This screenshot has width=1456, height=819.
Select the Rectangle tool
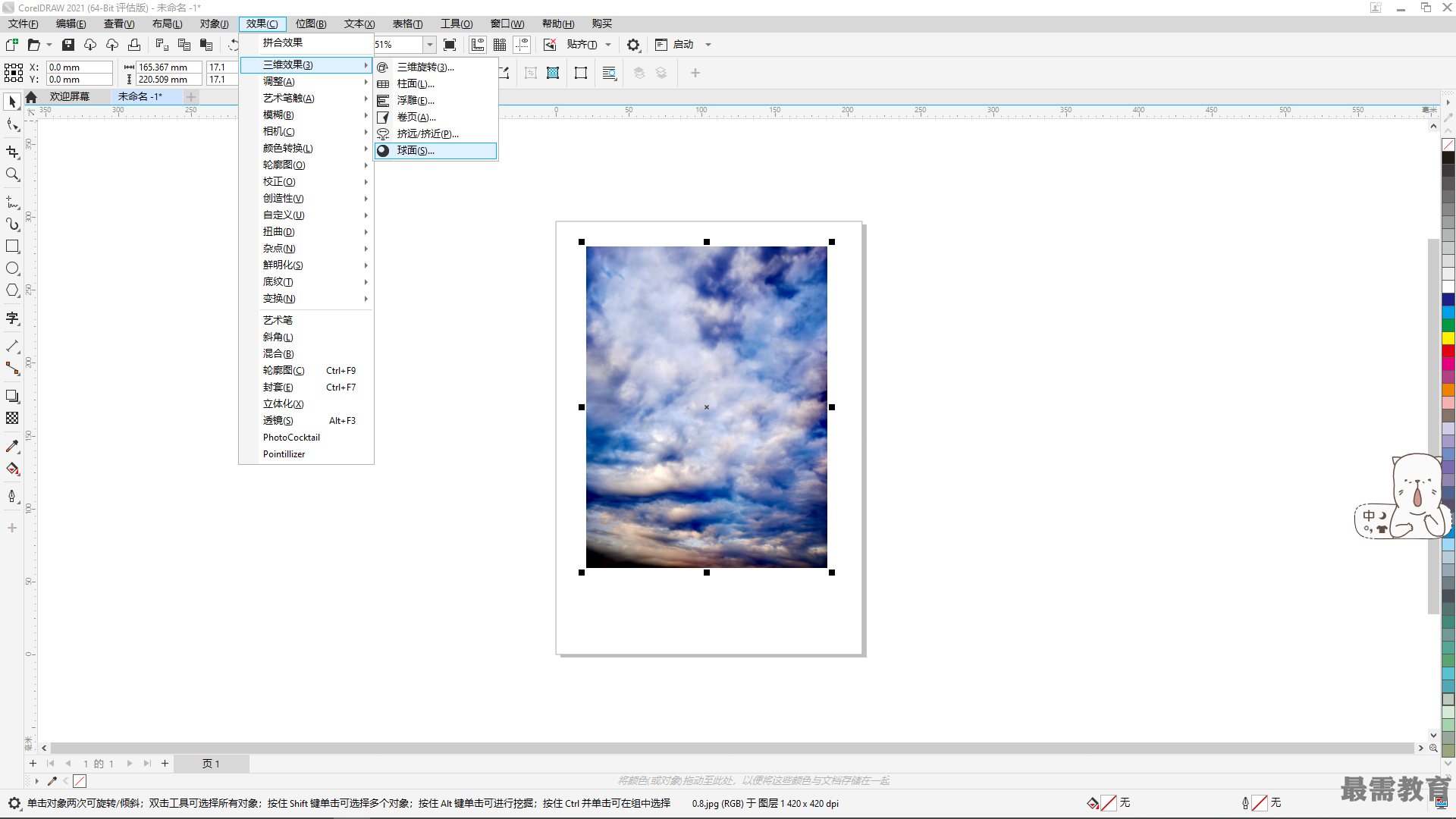click(x=12, y=246)
